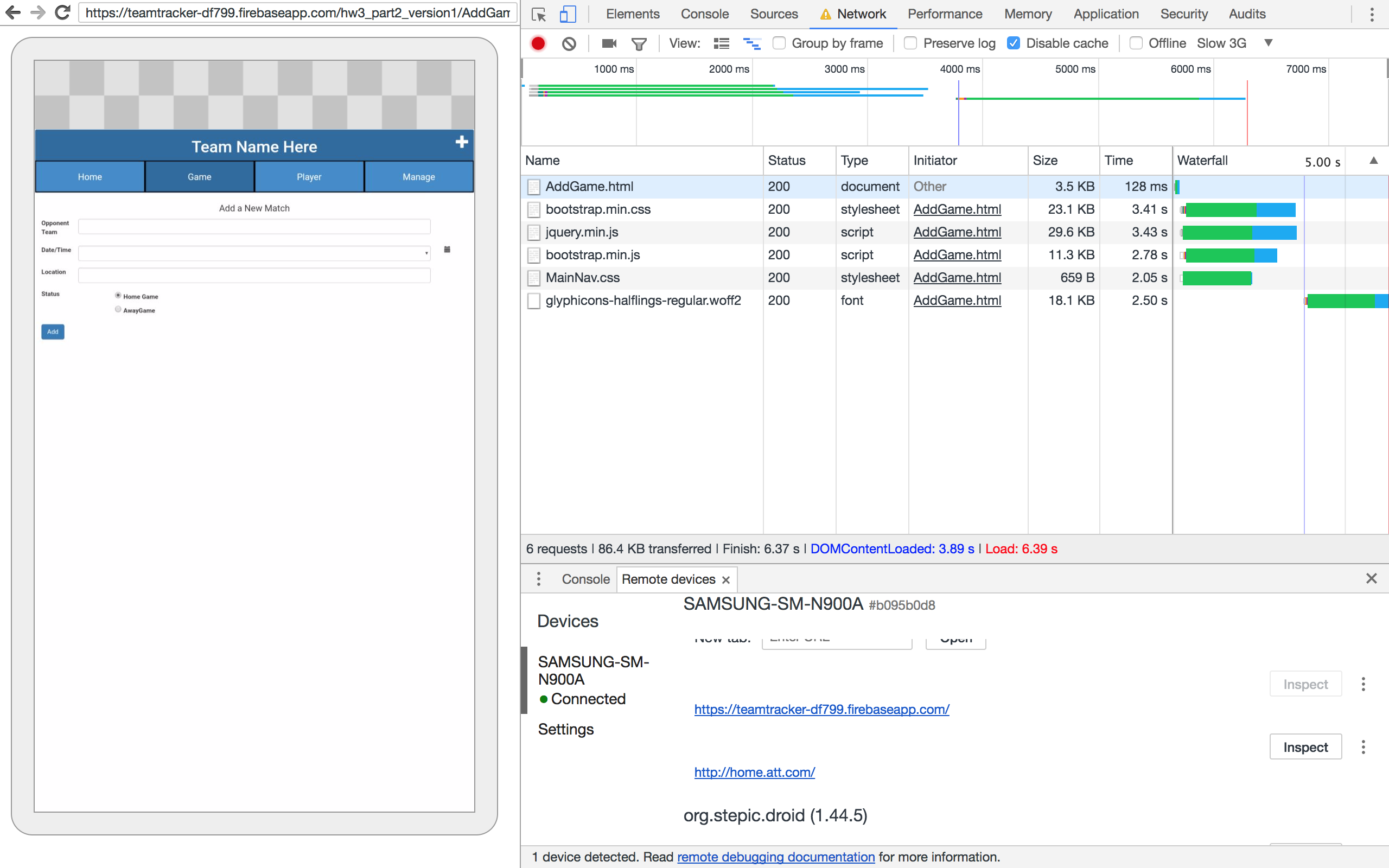Open the home.att.com link

pyautogui.click(x=754, y=773)
